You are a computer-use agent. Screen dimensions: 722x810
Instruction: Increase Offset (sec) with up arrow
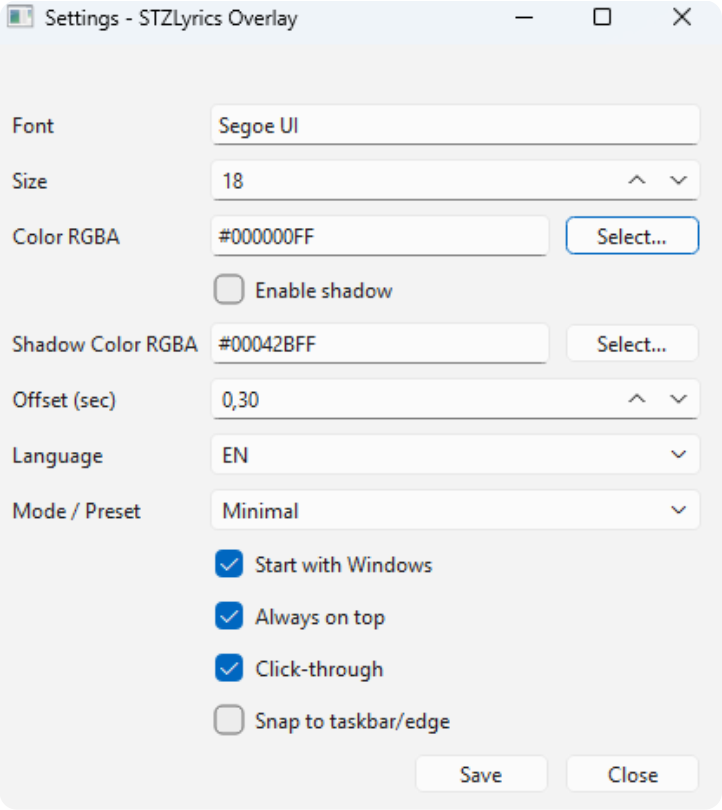(637, 399)
